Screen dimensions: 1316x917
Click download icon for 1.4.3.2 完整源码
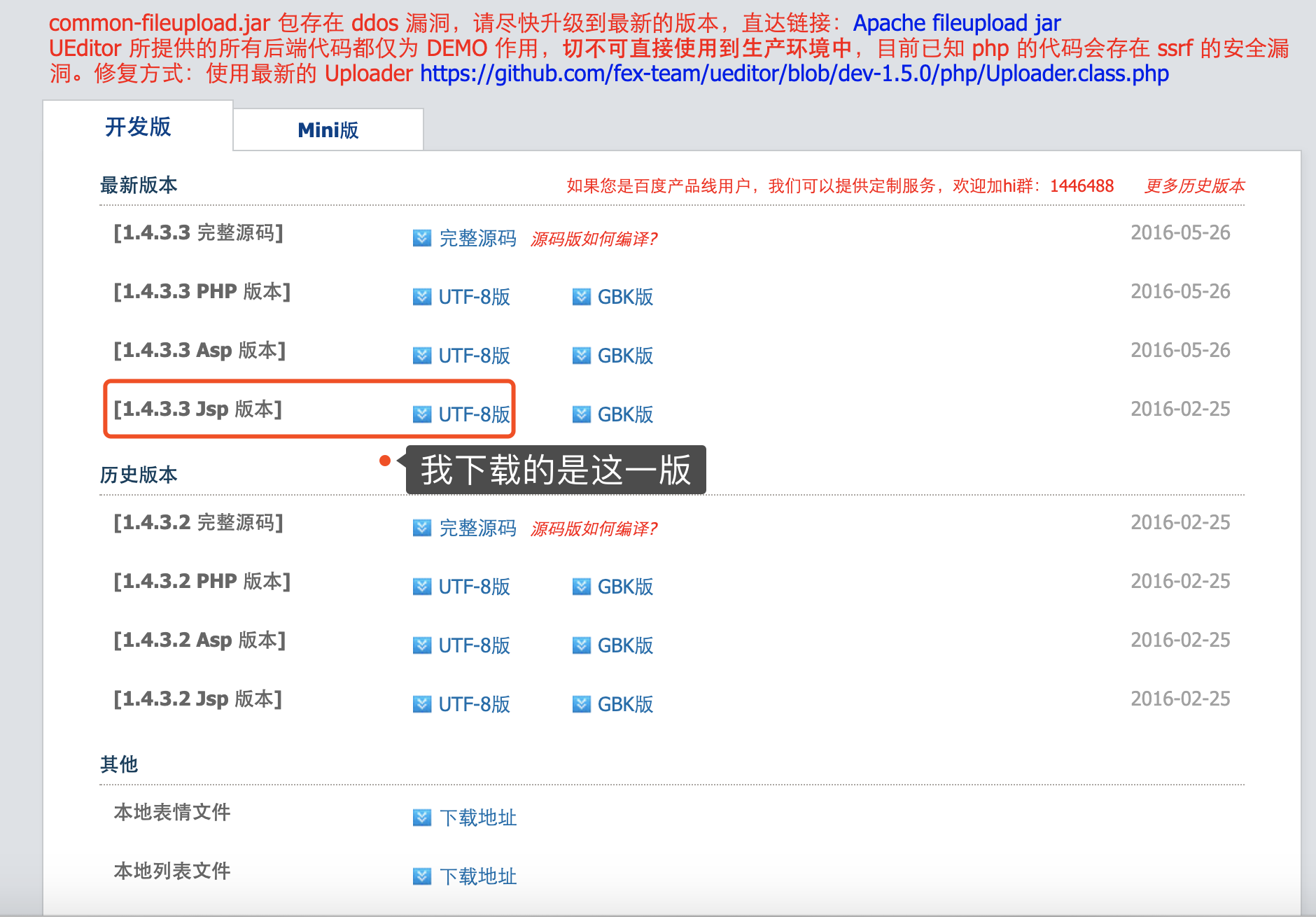422,528
